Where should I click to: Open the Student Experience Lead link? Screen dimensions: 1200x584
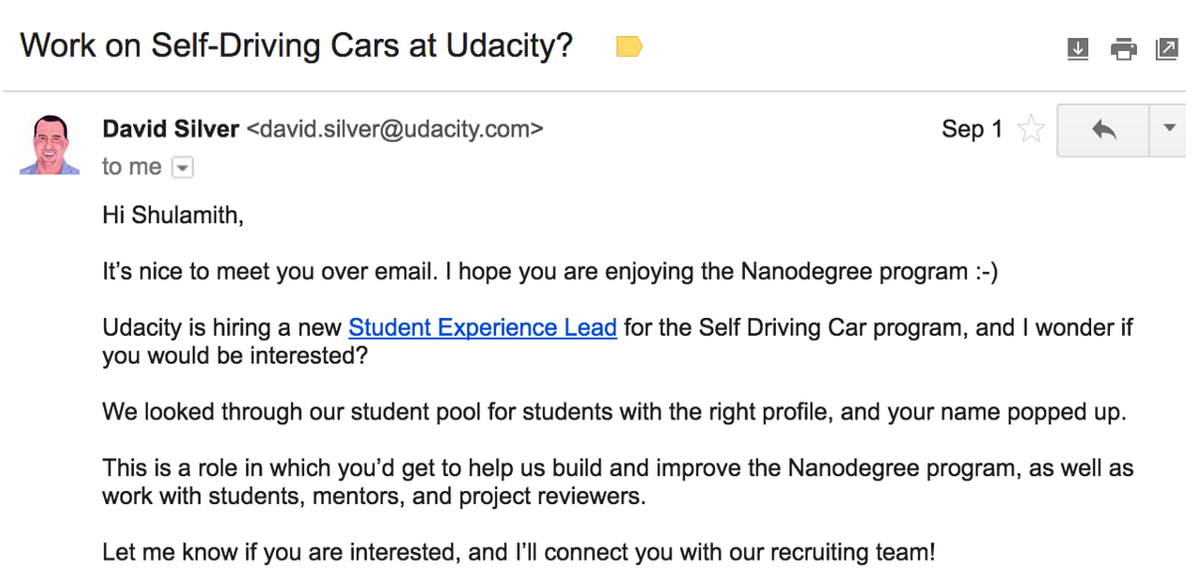click(x=482, y=328)
